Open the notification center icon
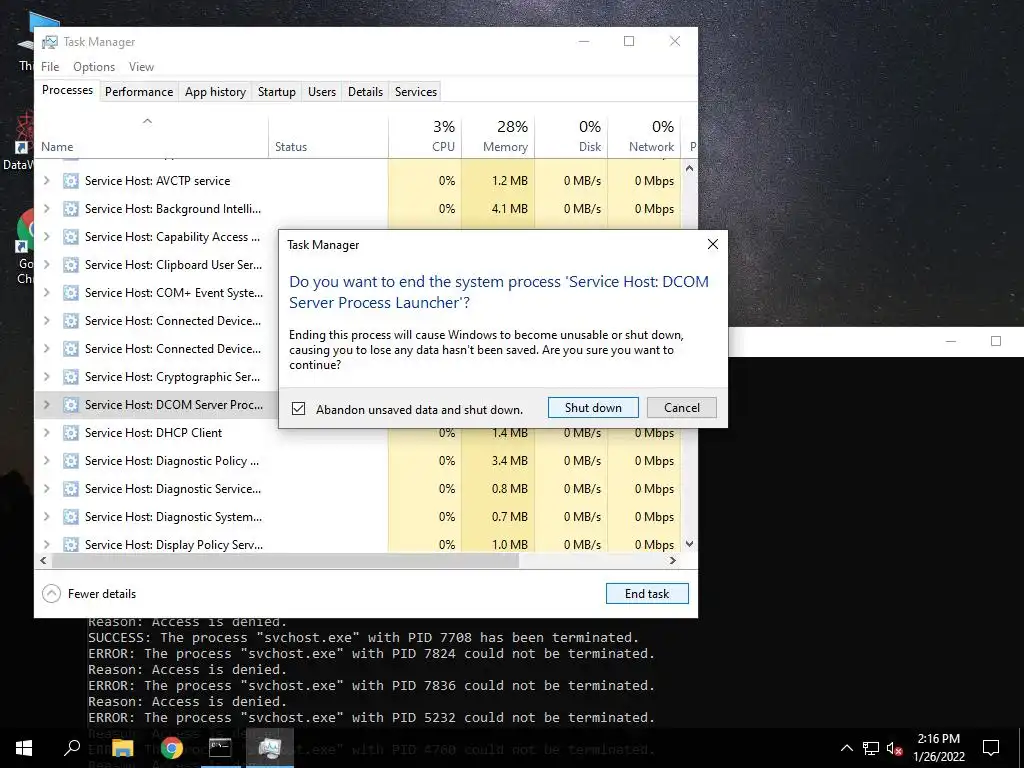The width and height of the screenshot is (1024, 768). pos(991,748)
